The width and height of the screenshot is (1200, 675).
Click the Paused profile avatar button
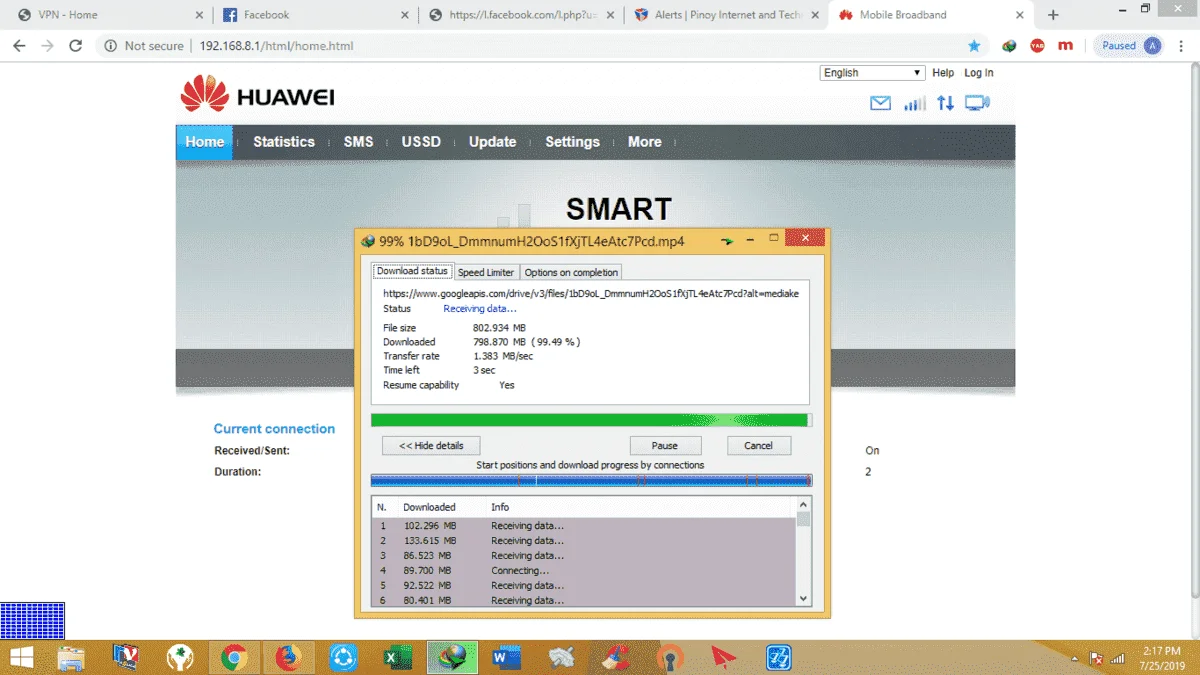(x=1131, y=46)
